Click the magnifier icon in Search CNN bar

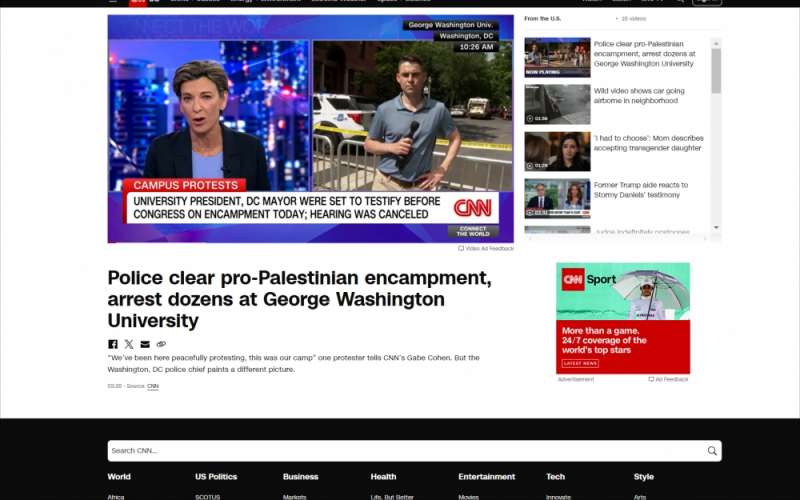712,451
